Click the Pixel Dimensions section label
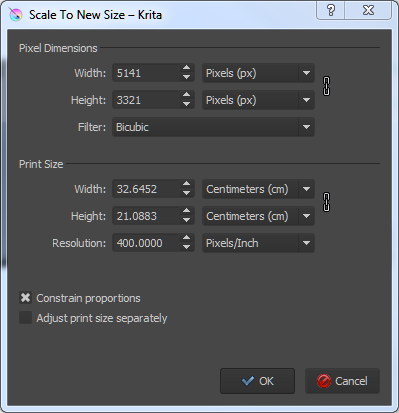This screenshot has width=399, height=413. [58, 48]
